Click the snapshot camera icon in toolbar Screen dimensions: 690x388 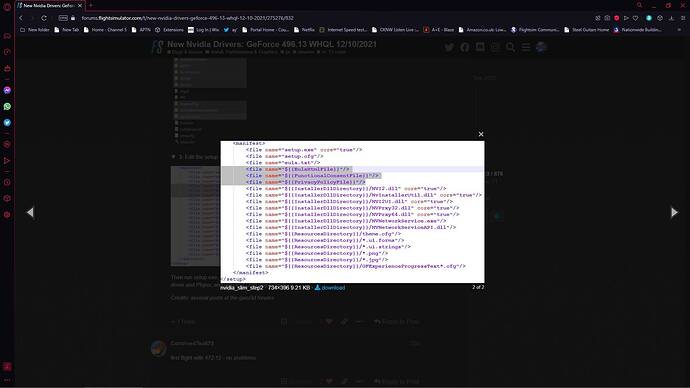607,18
